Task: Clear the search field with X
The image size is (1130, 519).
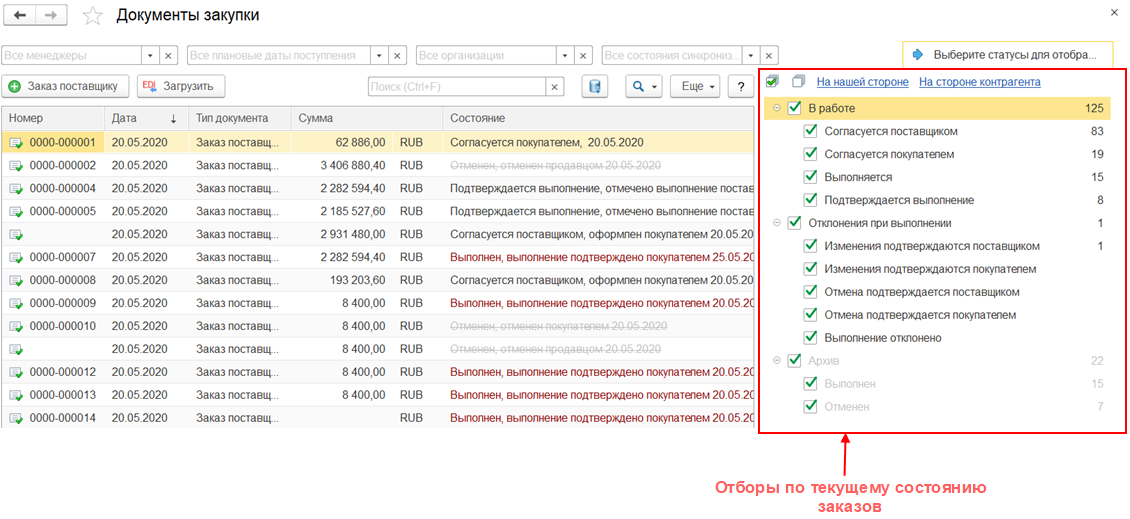Action: pyautogui.click(x=554, y=86)
